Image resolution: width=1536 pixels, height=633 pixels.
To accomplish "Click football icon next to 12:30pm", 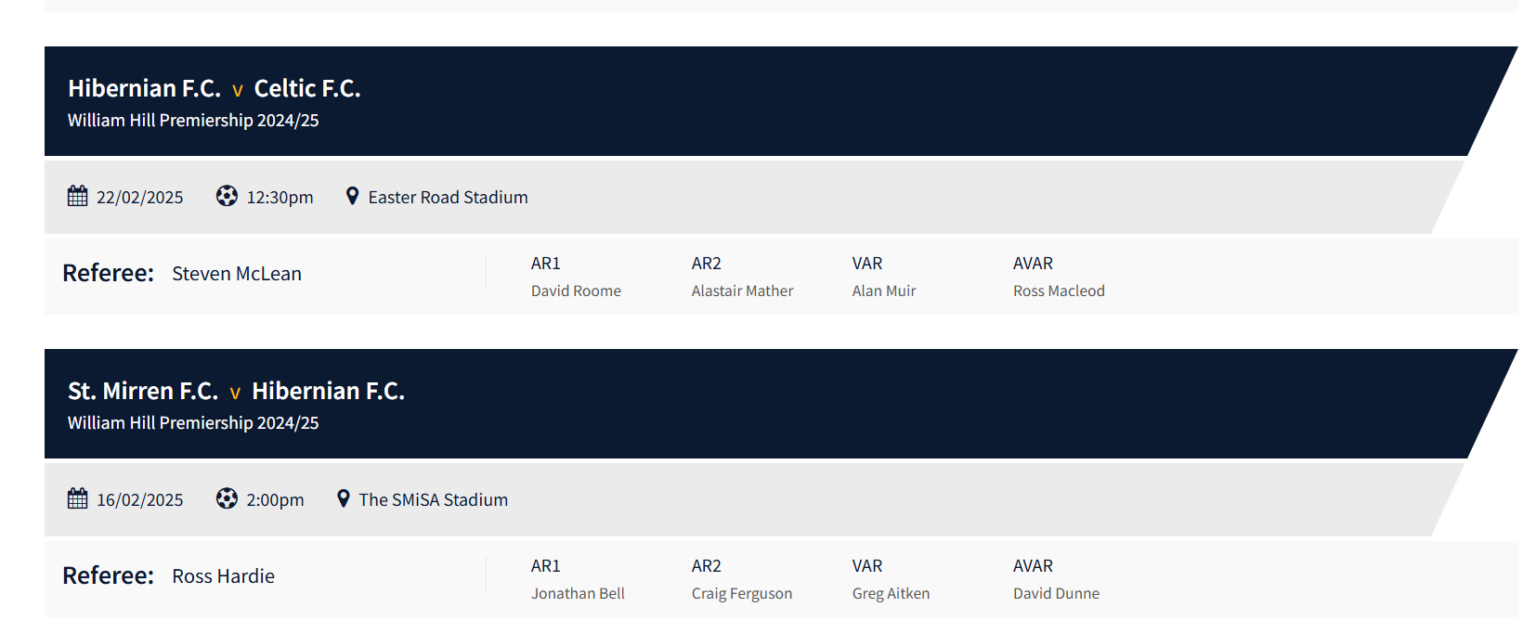I will click(227, 196).
